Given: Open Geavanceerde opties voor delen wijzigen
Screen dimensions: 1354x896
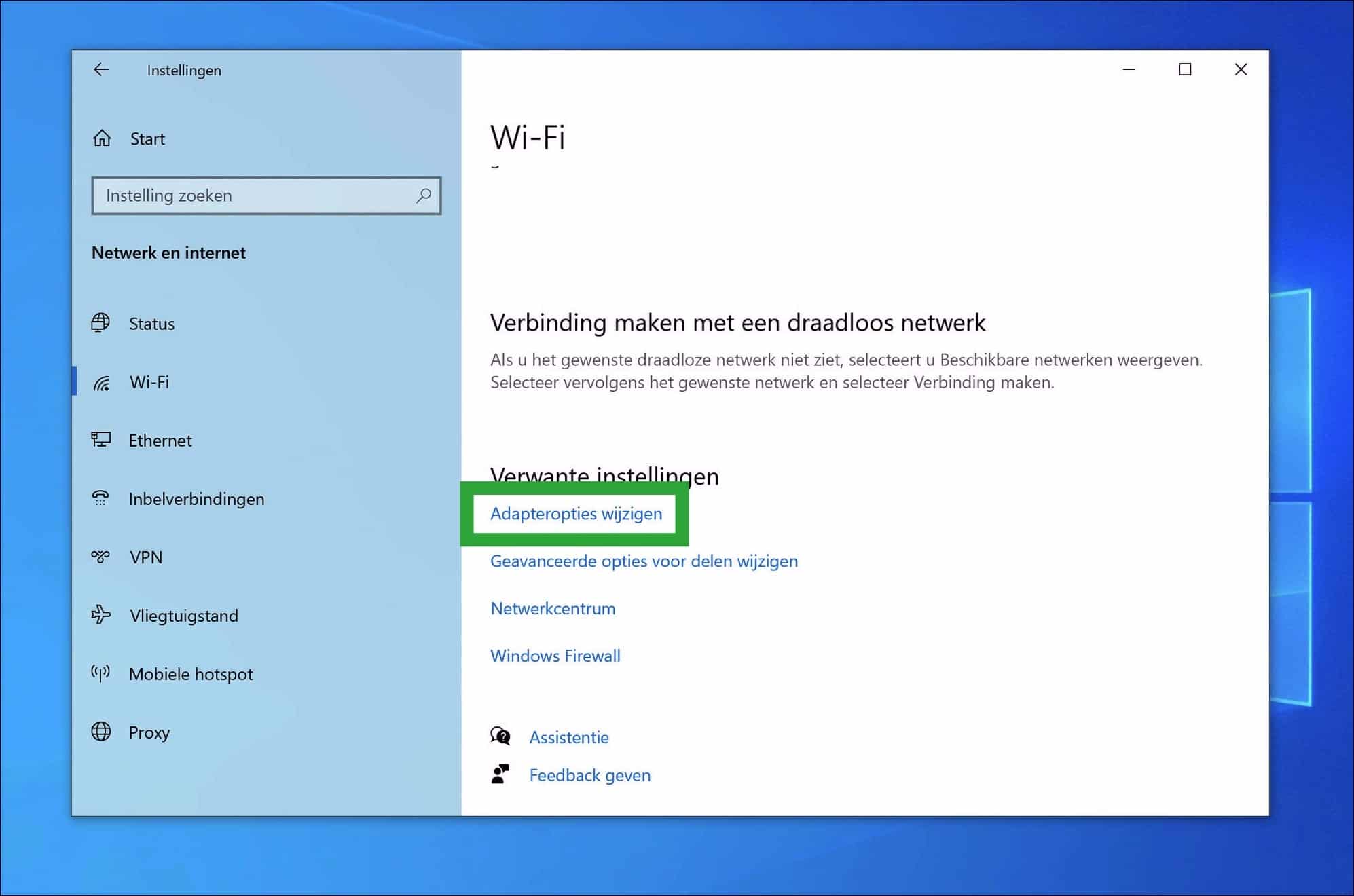Looking at the screenshot, I should pos(644,561).
